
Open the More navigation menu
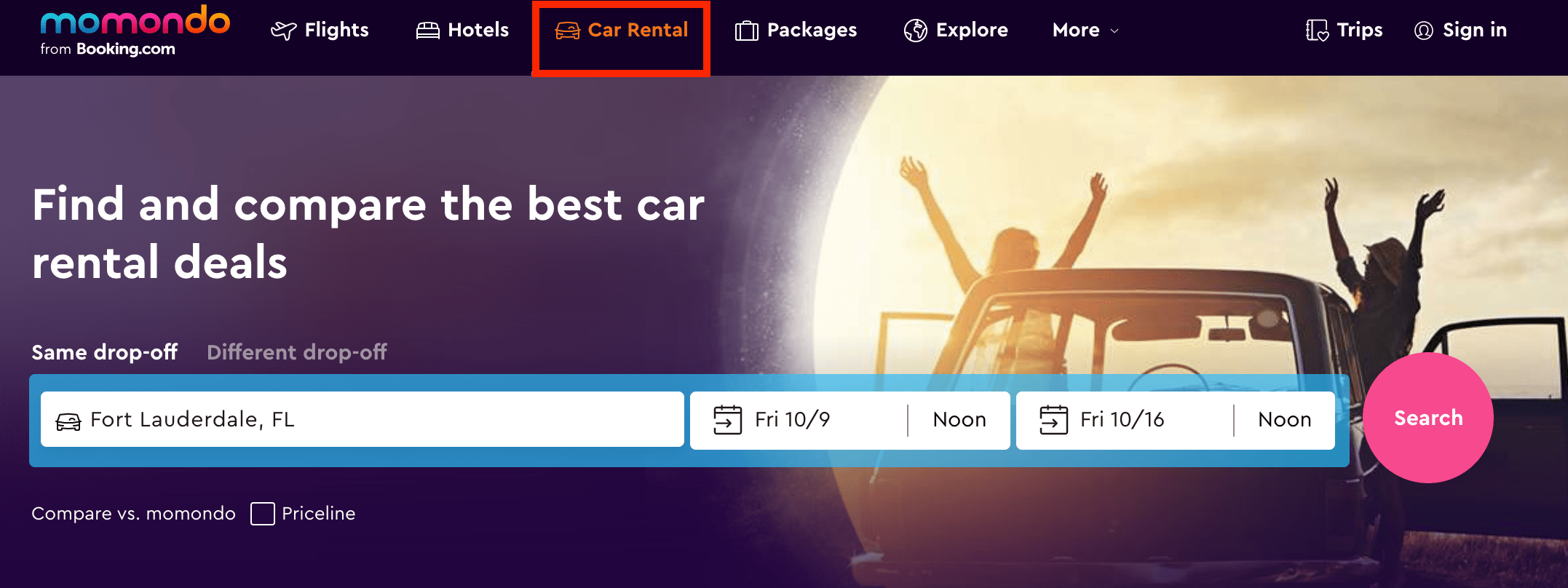click(1085, 31)
